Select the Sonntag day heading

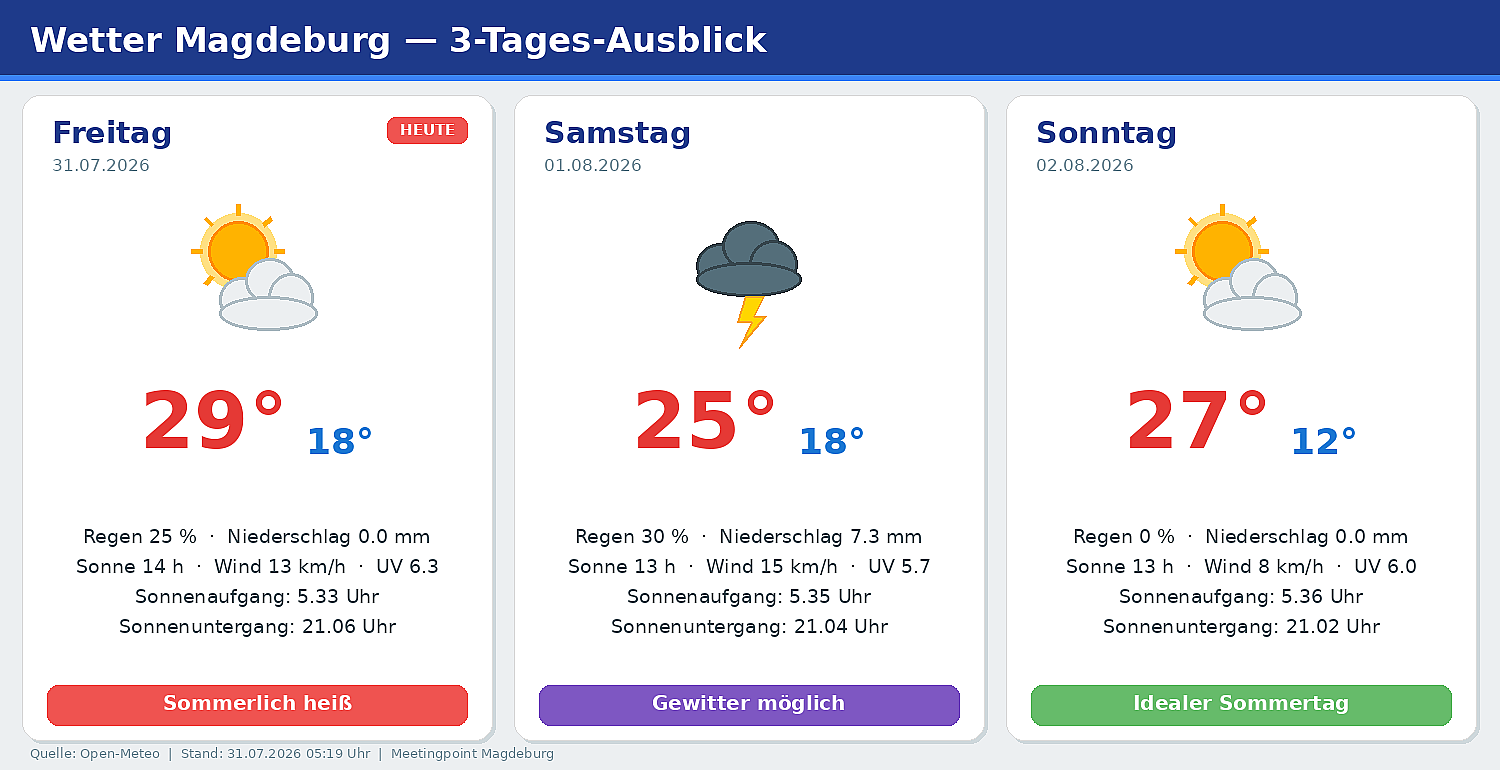(x=1106, y=133)
